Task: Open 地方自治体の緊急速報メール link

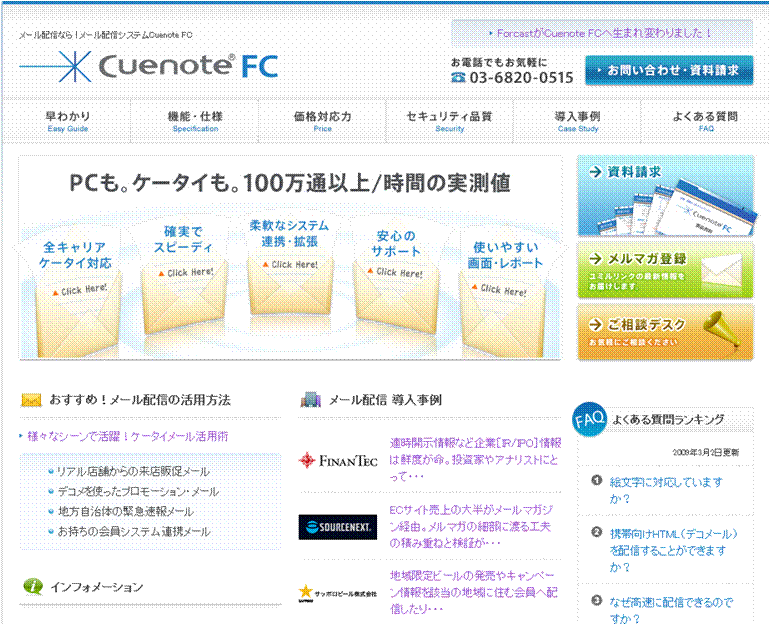Action: pos(126,512)
